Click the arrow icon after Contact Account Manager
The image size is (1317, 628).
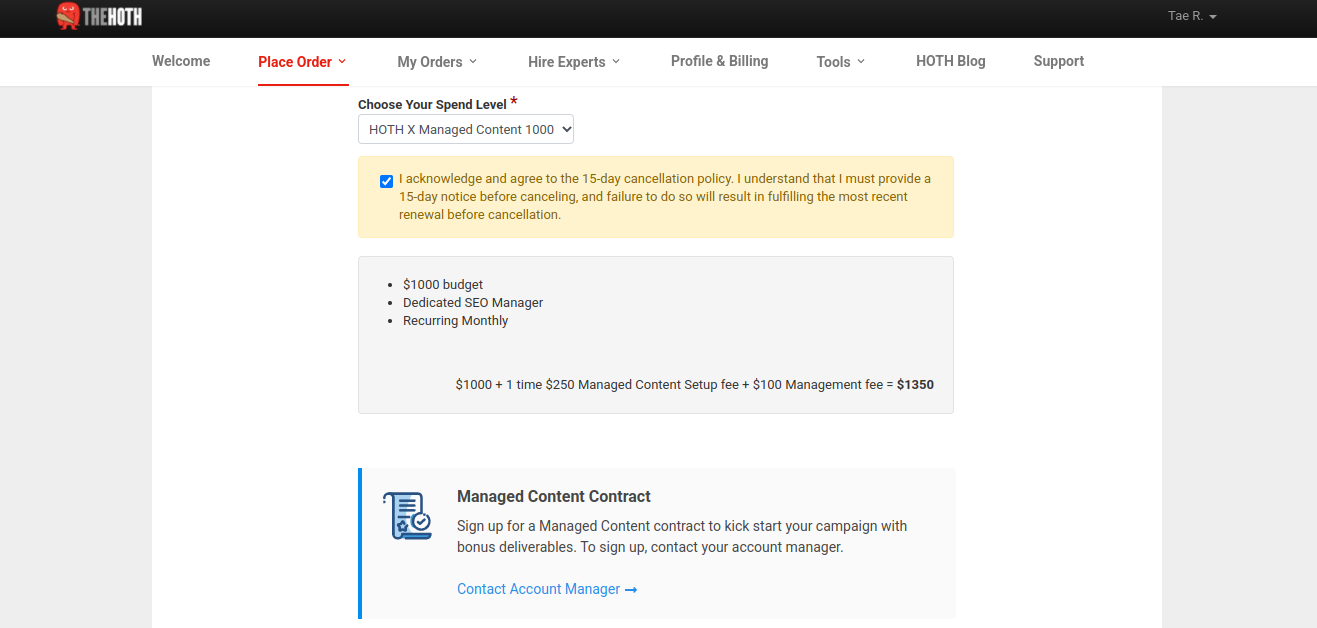tap(631, 590)
